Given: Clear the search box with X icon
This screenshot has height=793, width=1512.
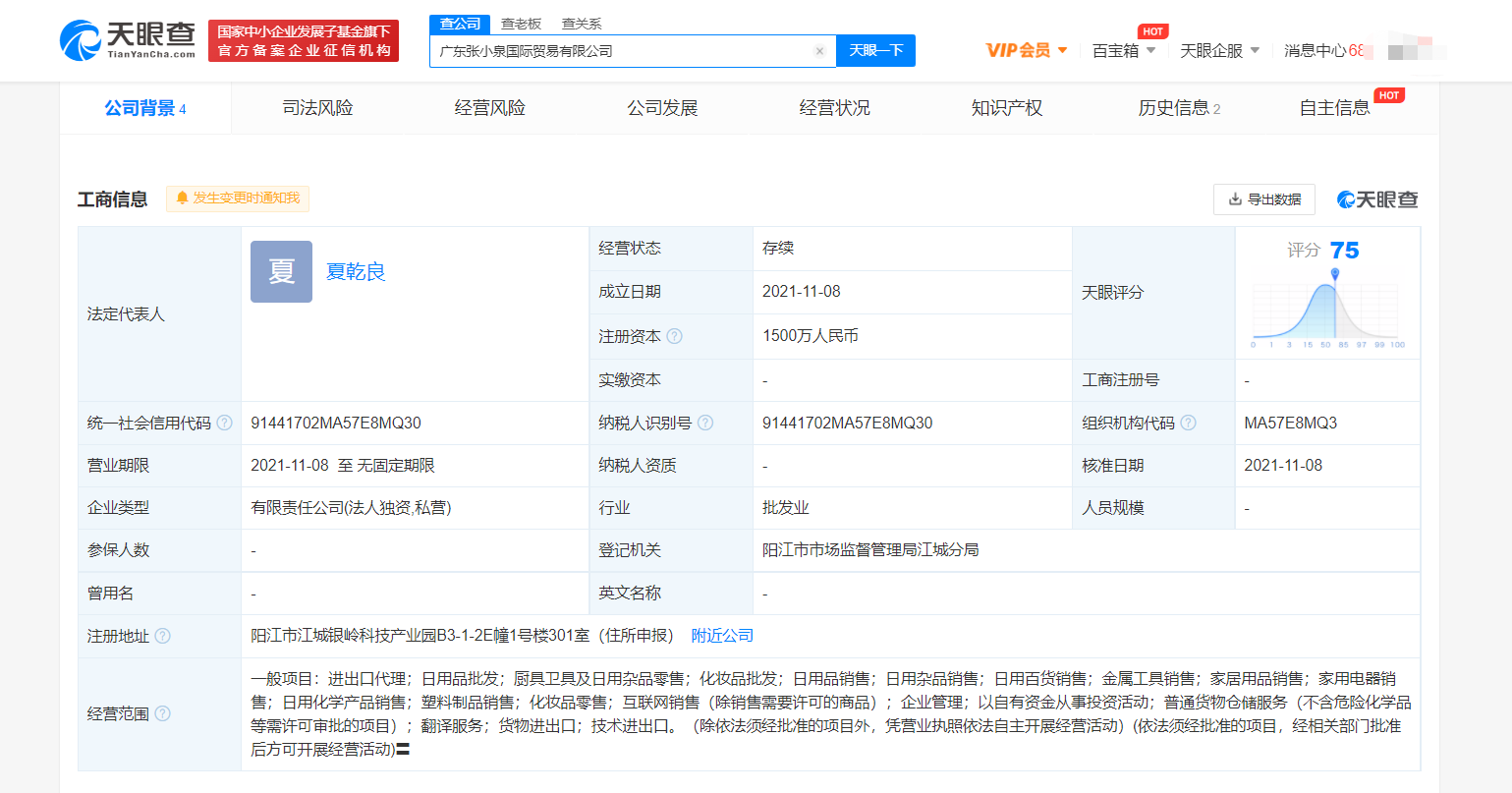Looking at the screenshot, I should click(x=819, y=51).
